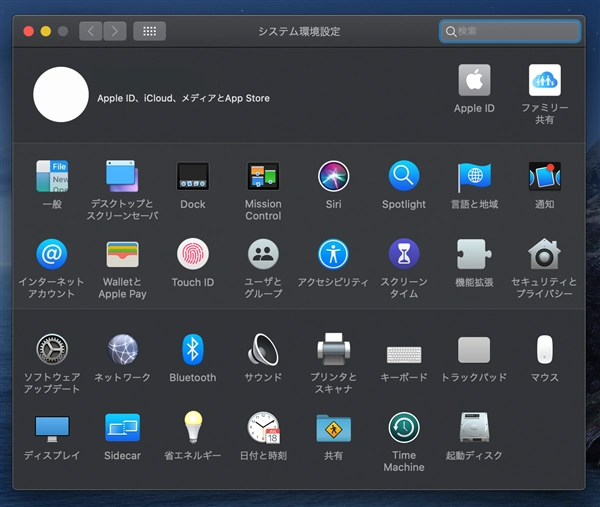Click the user profile picture circle

[x=61, y=95]
